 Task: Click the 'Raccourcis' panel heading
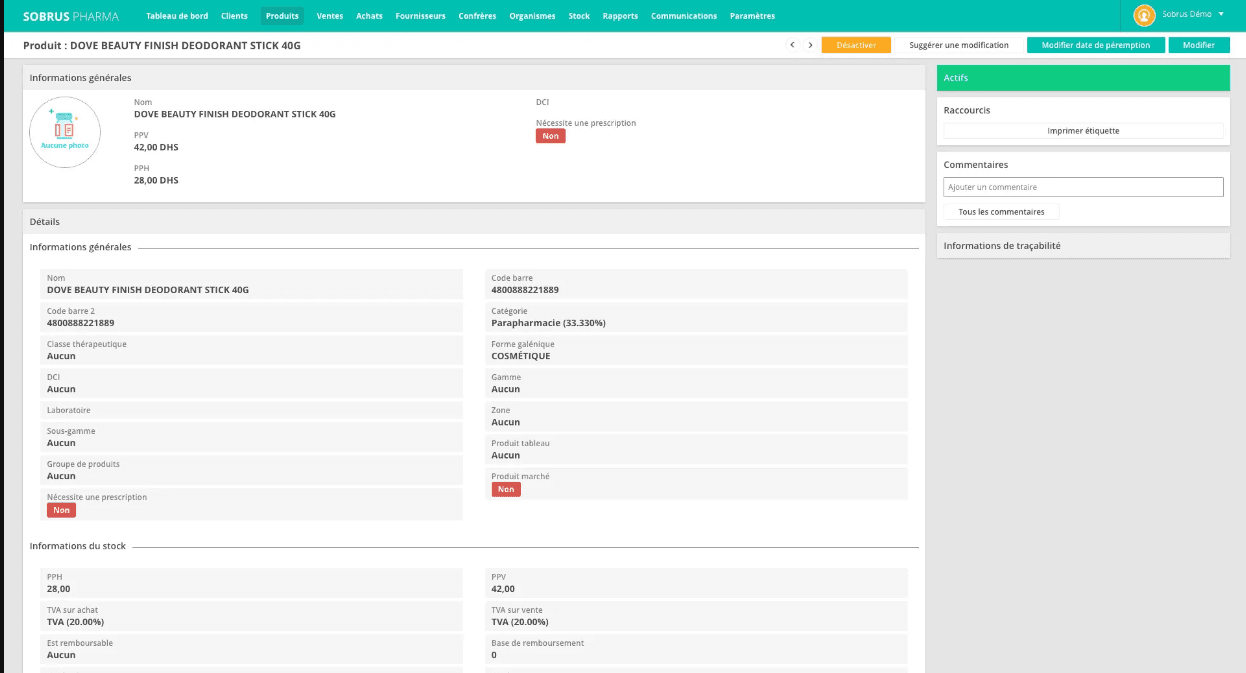[967, 110]
